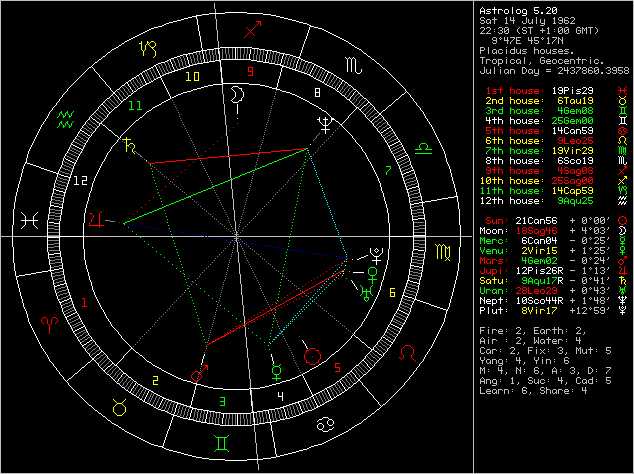
Task: Click the red Mars symbol in the chart wheel
Action: [x=199, y=373]
